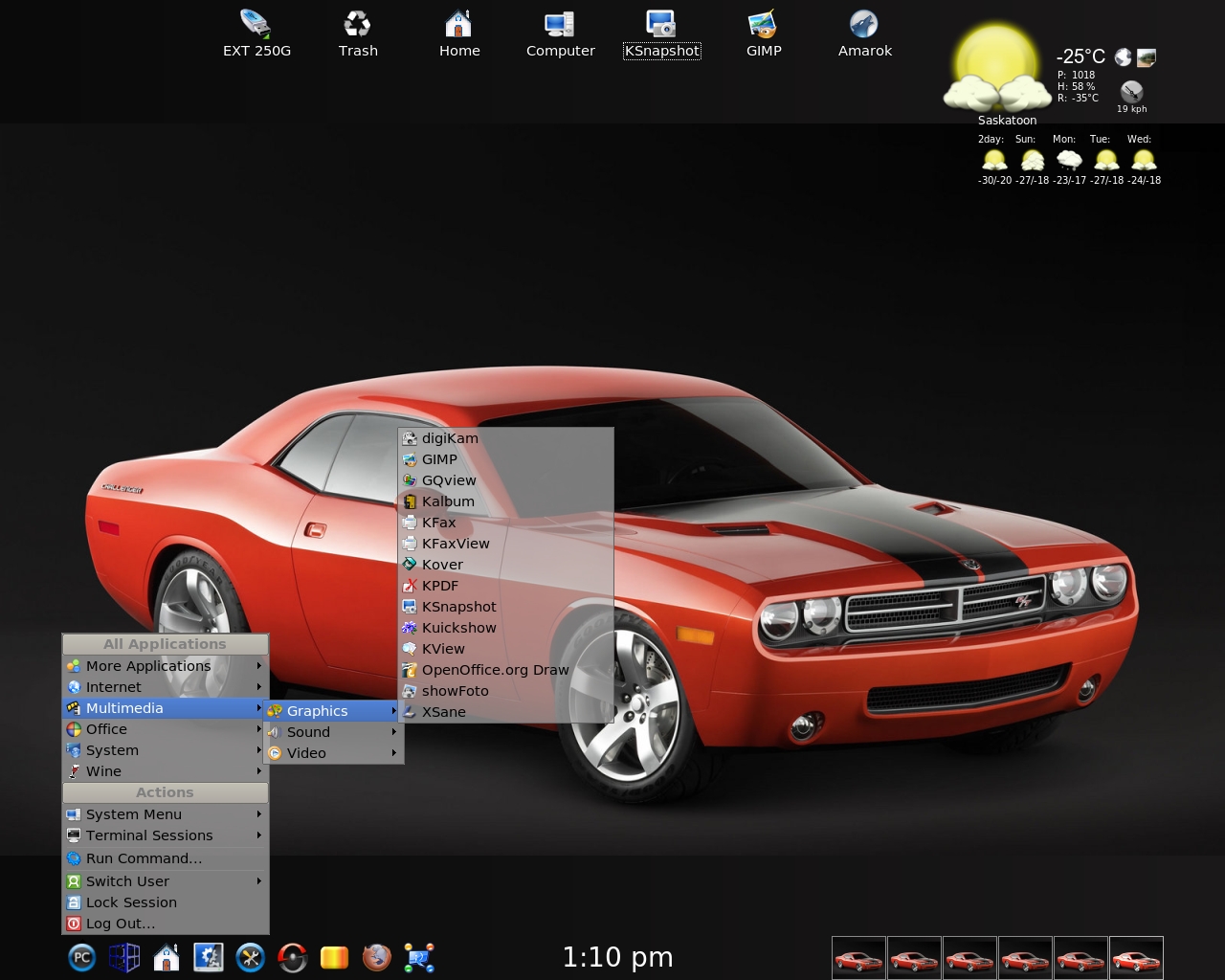The image size is (1225, 980).
Task: Click the landscape picture icon in weather widget
Action: [1147, 58]
